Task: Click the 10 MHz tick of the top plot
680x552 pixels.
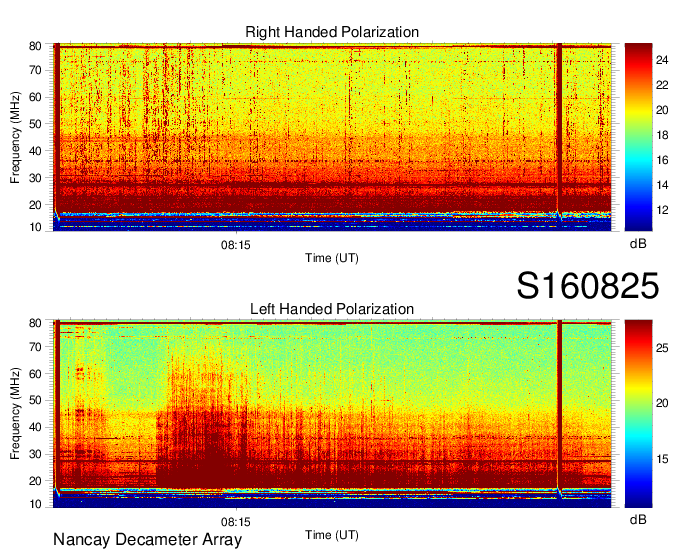Action: click(x=35, y=227)
